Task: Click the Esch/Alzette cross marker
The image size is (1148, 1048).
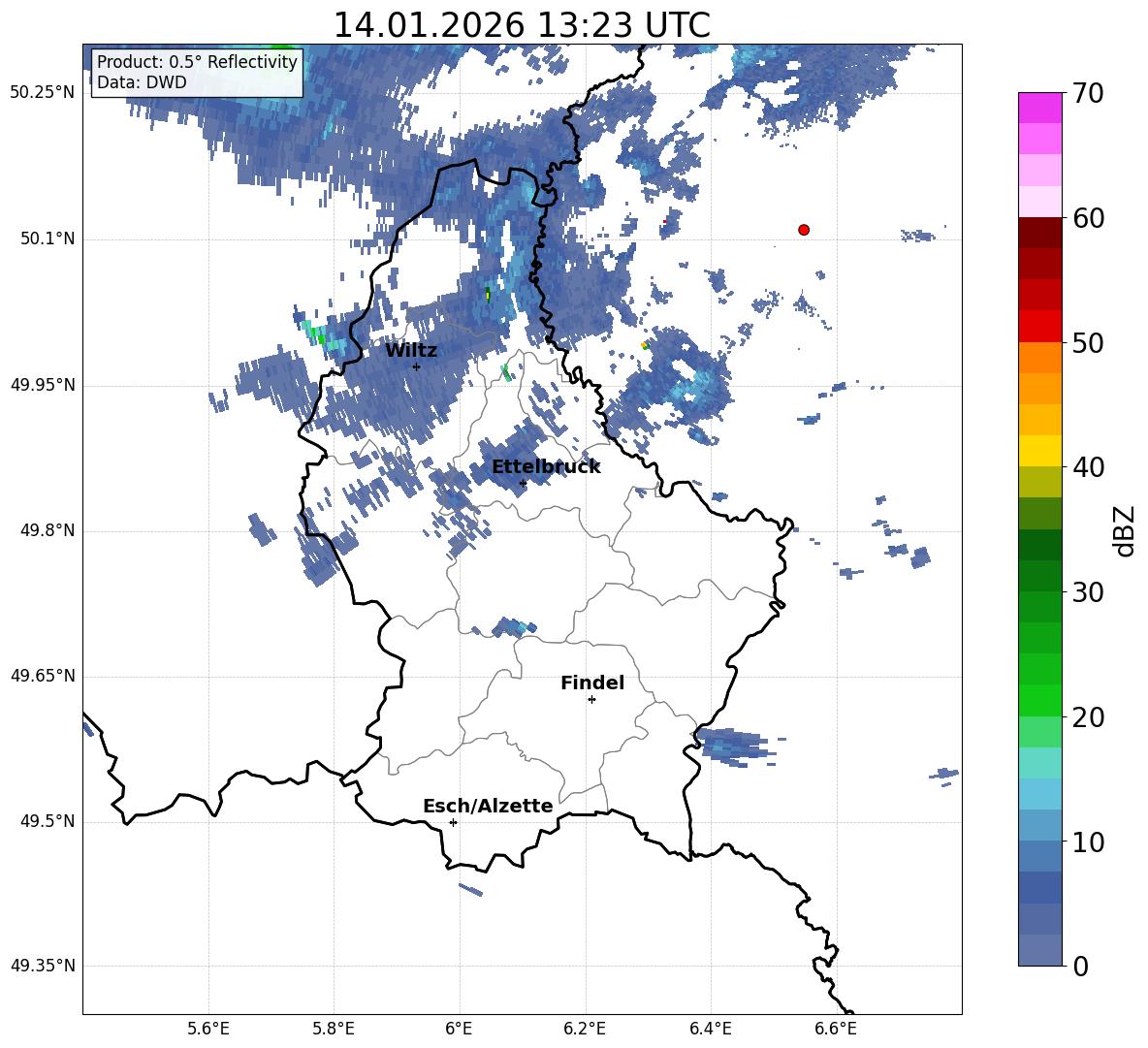Action: pyautogui.click(x=453, y=822)
